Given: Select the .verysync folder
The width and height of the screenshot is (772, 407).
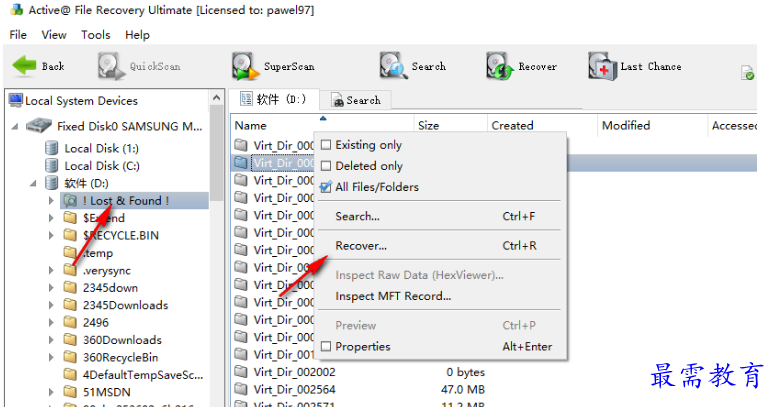Looking at the screenshot, I should (106, 270).
